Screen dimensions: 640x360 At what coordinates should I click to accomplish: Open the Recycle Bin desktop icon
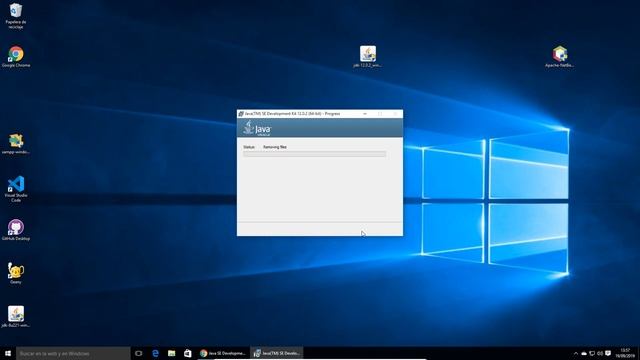pyautogui.click(x=16, y=16)
